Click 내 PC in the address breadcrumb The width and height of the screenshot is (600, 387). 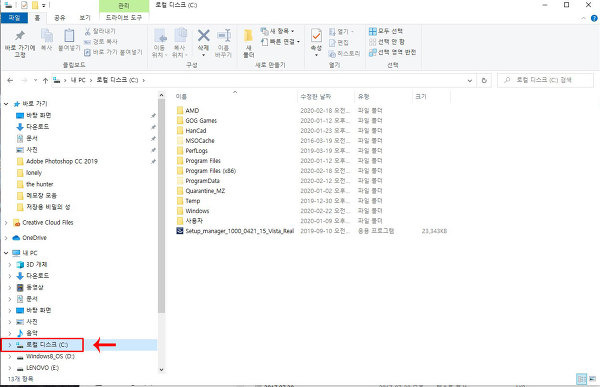click(x=78, y=80)
